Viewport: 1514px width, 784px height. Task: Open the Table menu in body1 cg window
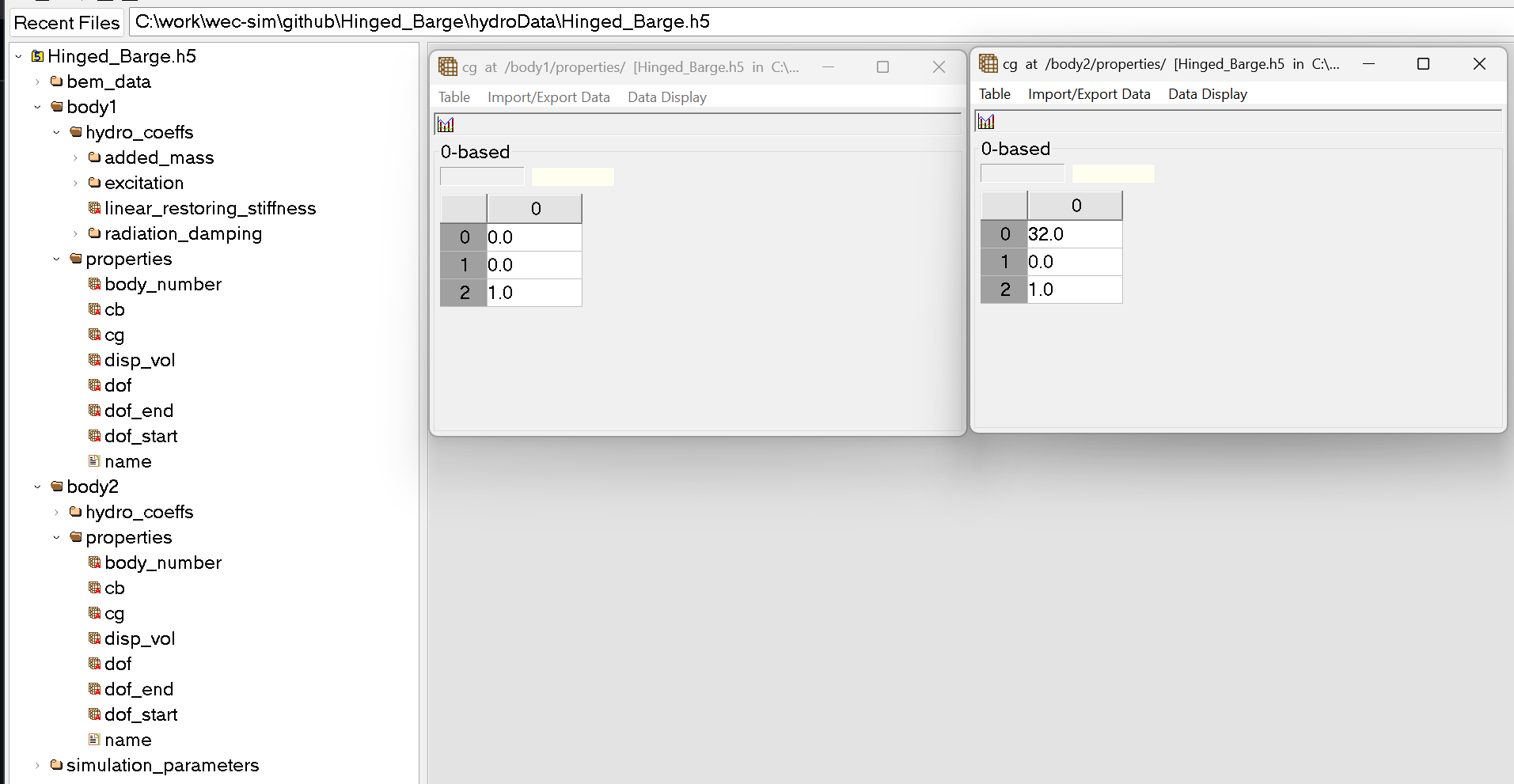[453, 97]
